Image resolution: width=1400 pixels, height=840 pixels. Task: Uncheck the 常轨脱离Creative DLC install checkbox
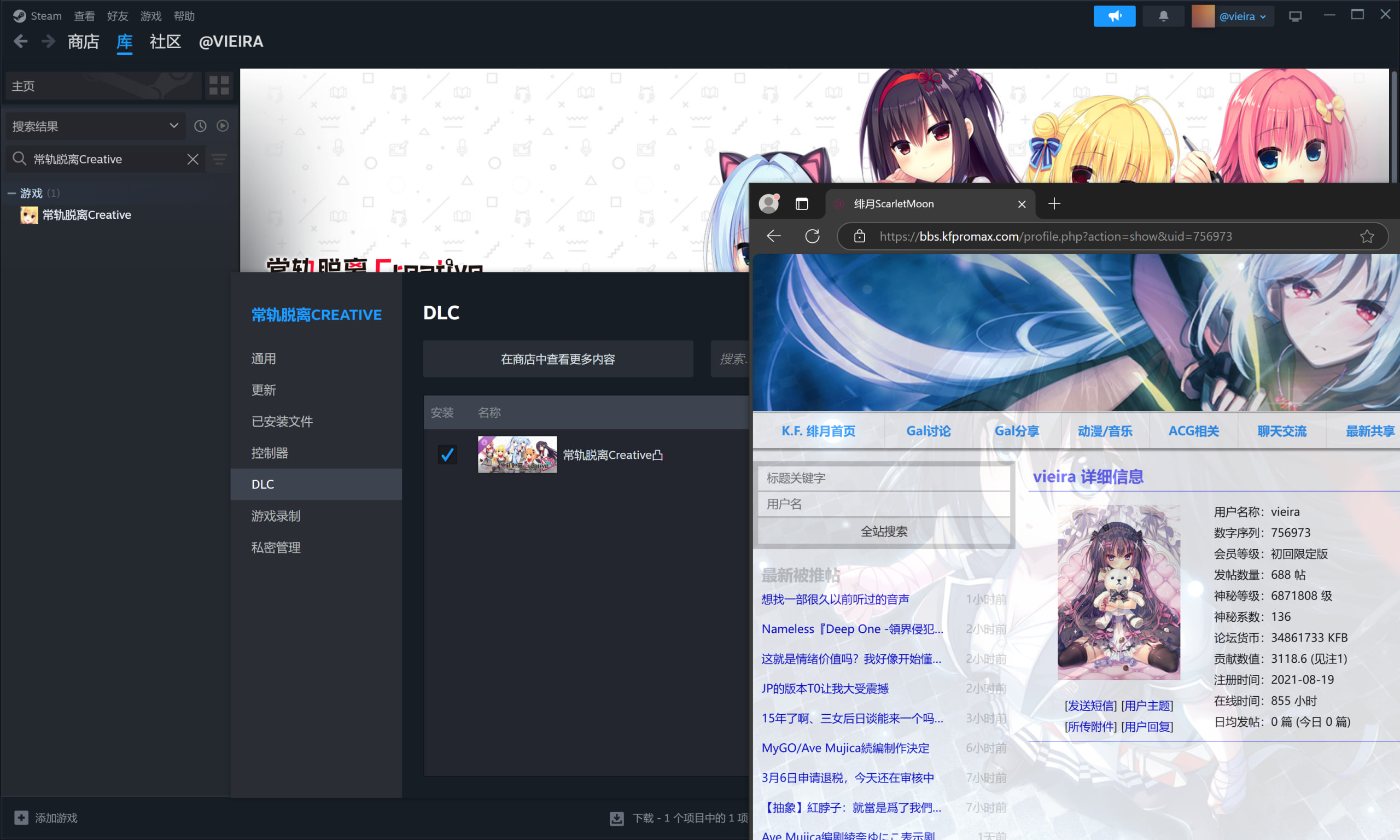click(447, 454)
